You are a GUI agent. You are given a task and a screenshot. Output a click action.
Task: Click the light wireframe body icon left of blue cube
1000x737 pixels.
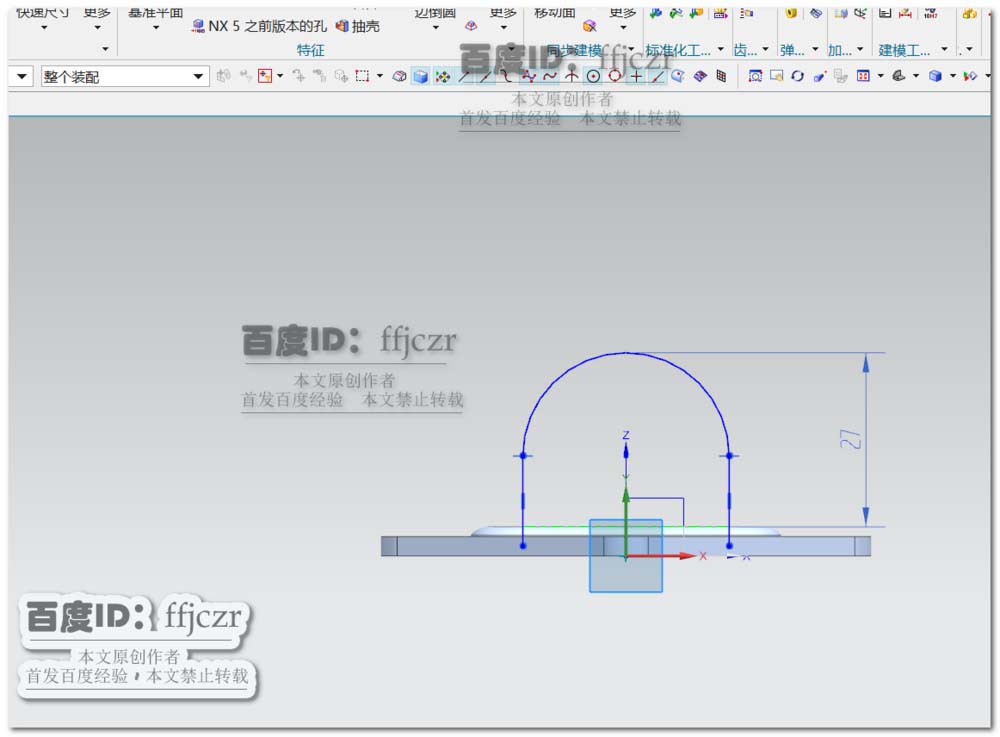(x=399, y=77)
